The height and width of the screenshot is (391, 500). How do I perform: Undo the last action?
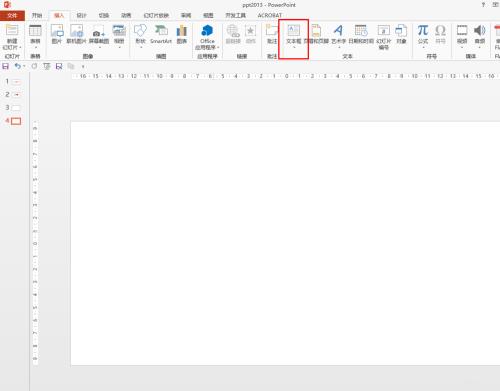pyautogui.click(x=17, y=66)
